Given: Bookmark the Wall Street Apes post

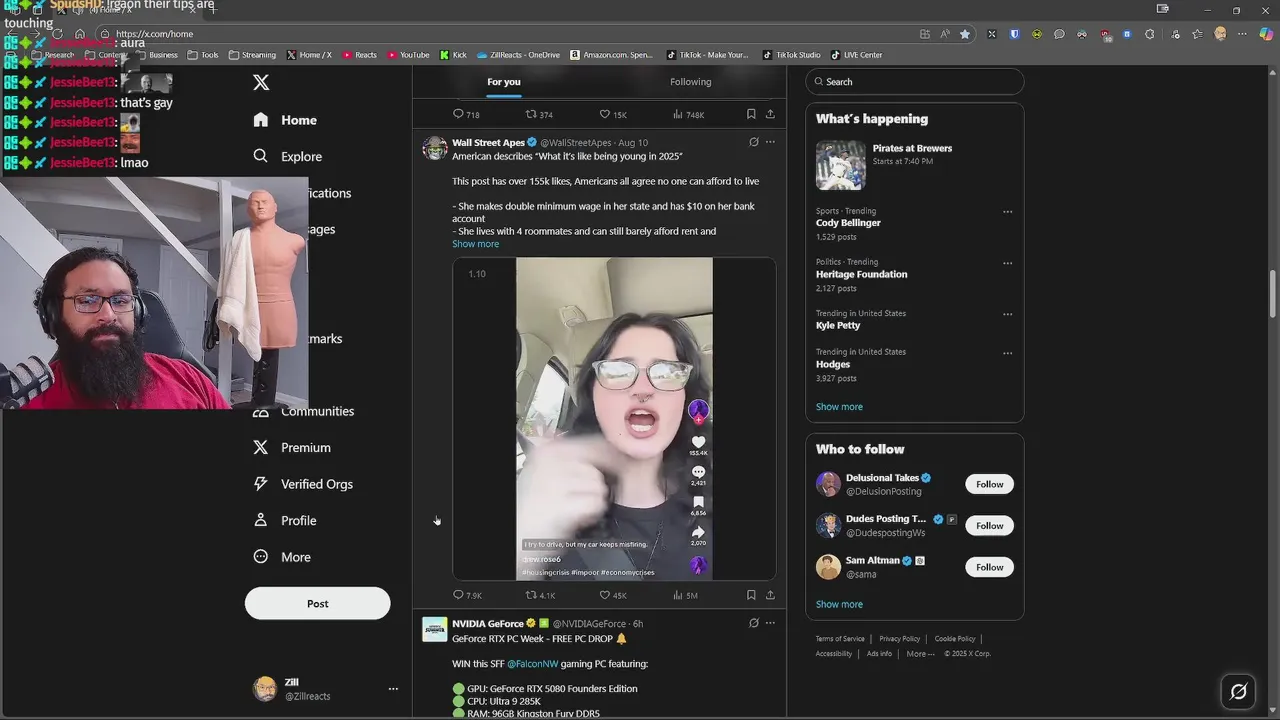Looking at the screenshot, I should [x=751, y=595].
